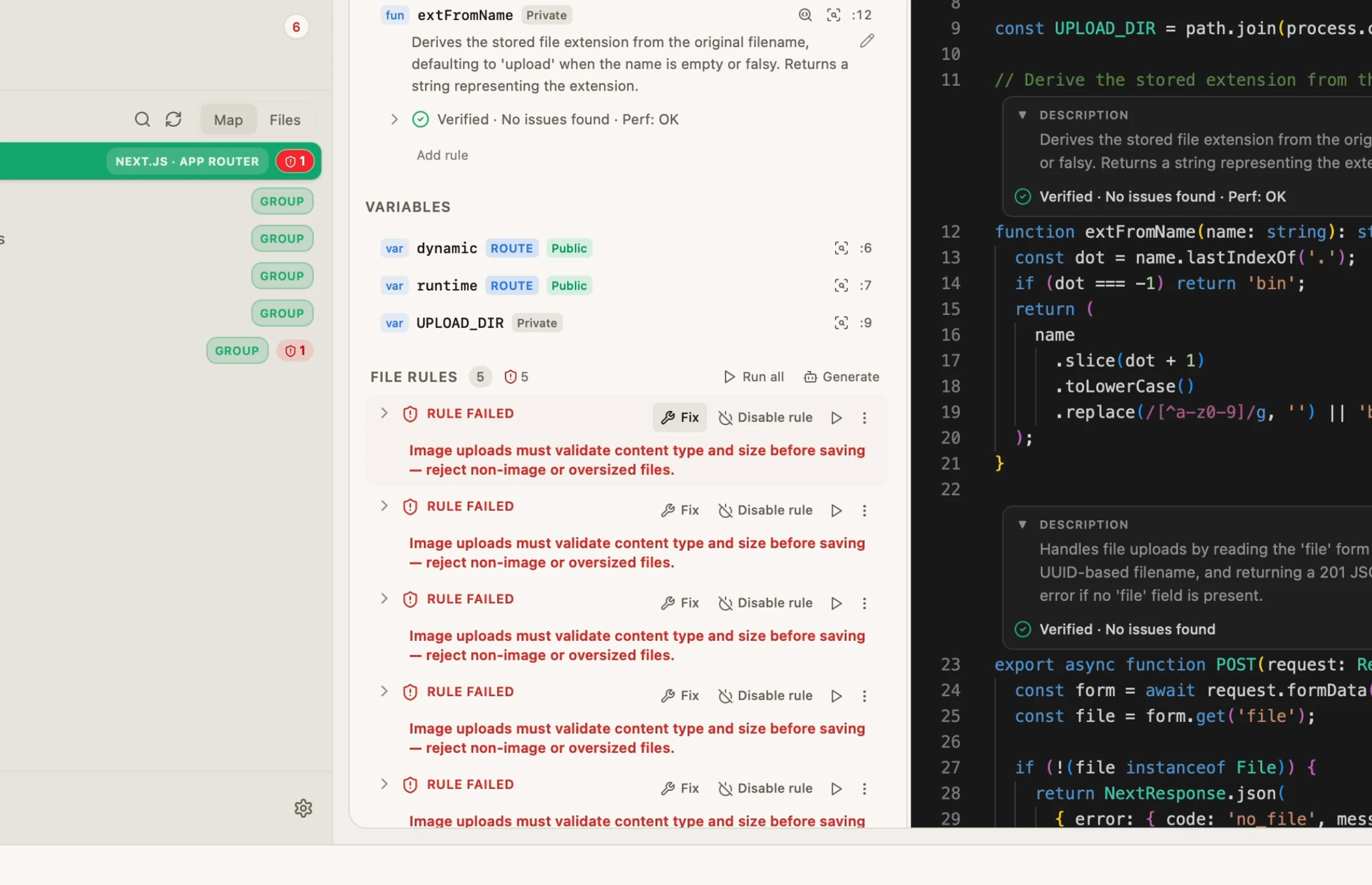
Task: Open the more-options menu of the first failed rule
Action: (864, 418)
